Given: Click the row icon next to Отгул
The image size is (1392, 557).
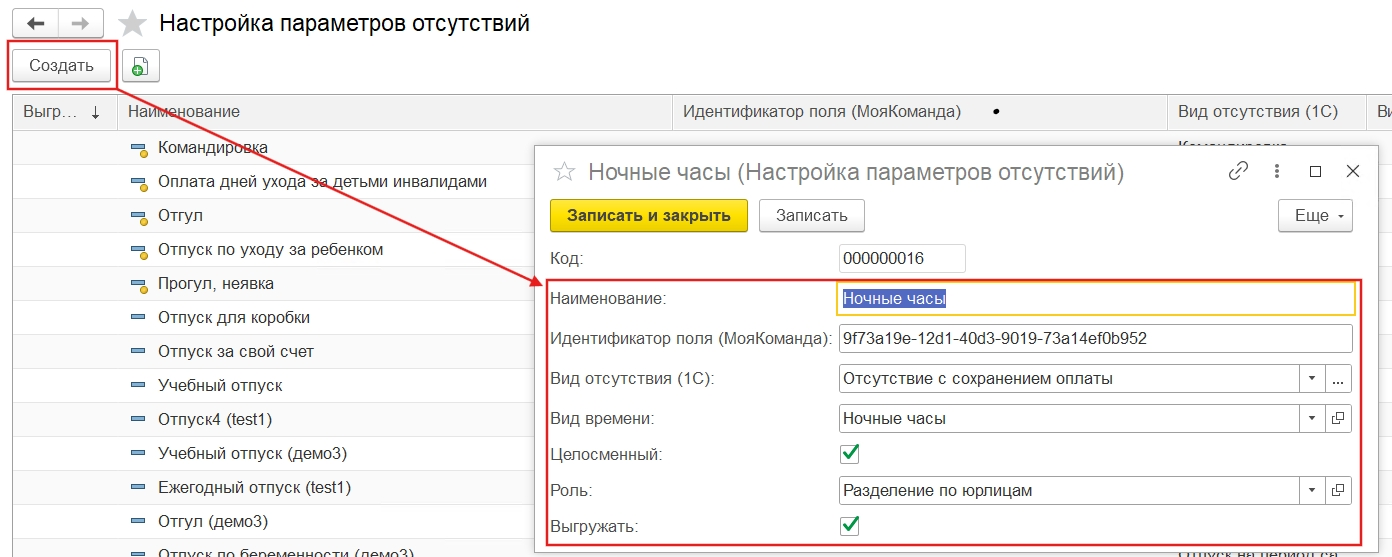Looking at the screenshot, I should pyautogui.click(x=138, y=216).
